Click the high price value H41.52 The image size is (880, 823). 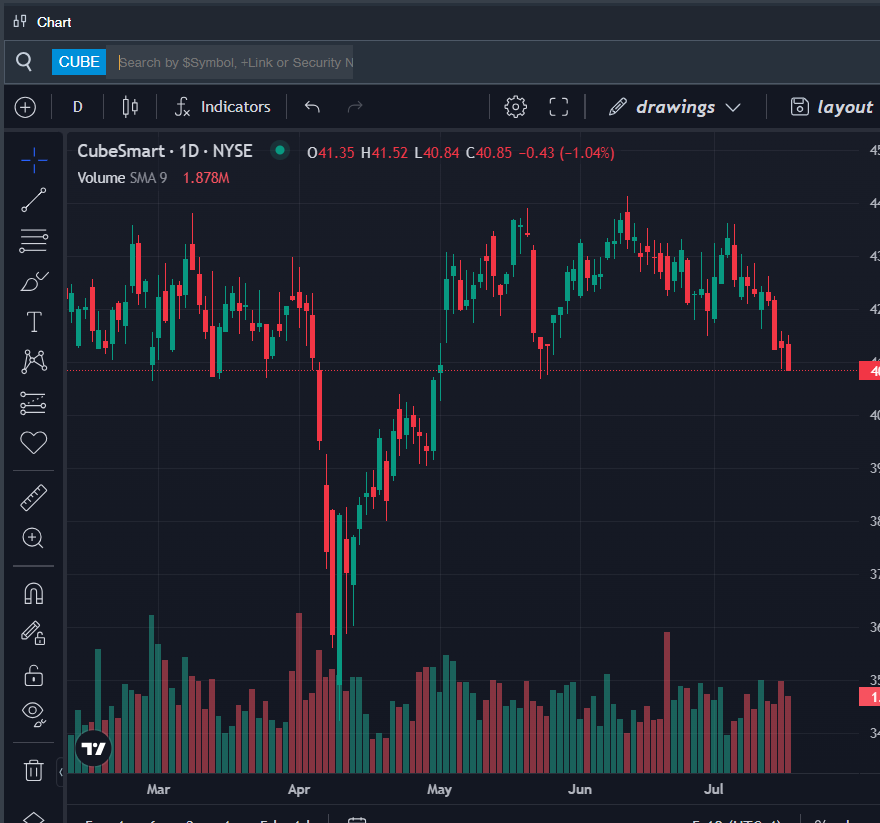point(384,153)
